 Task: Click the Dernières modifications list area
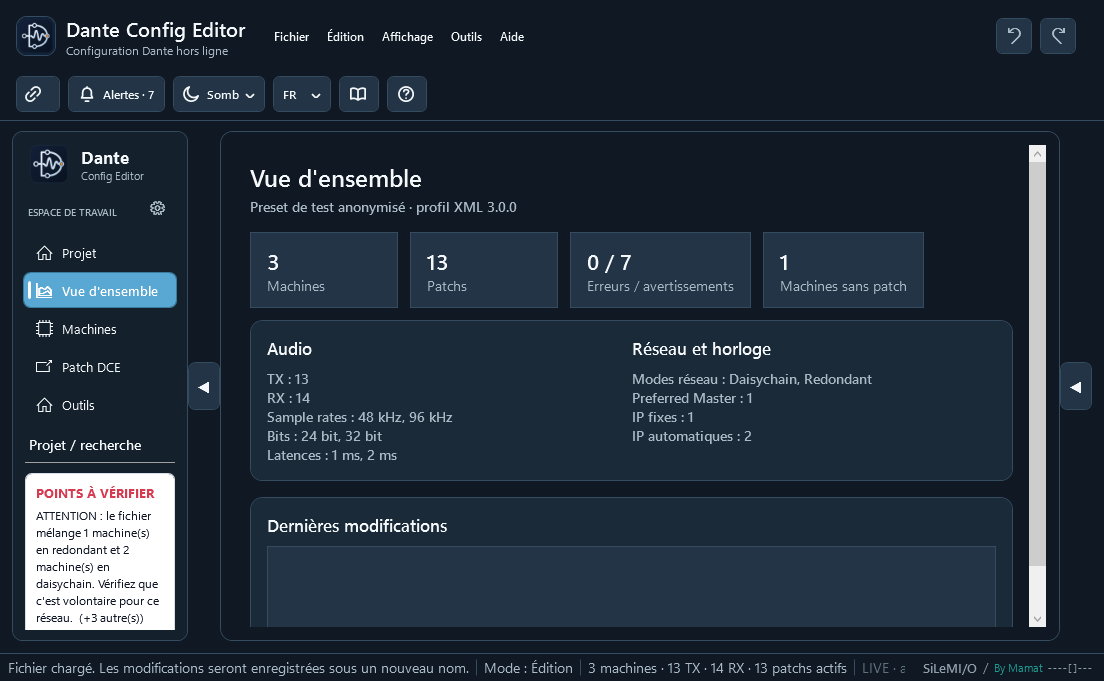pos(631,586)
